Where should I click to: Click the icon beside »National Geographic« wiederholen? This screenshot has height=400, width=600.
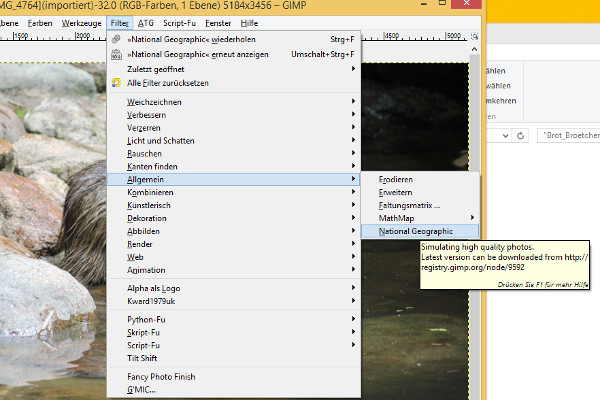click(117, 39)
